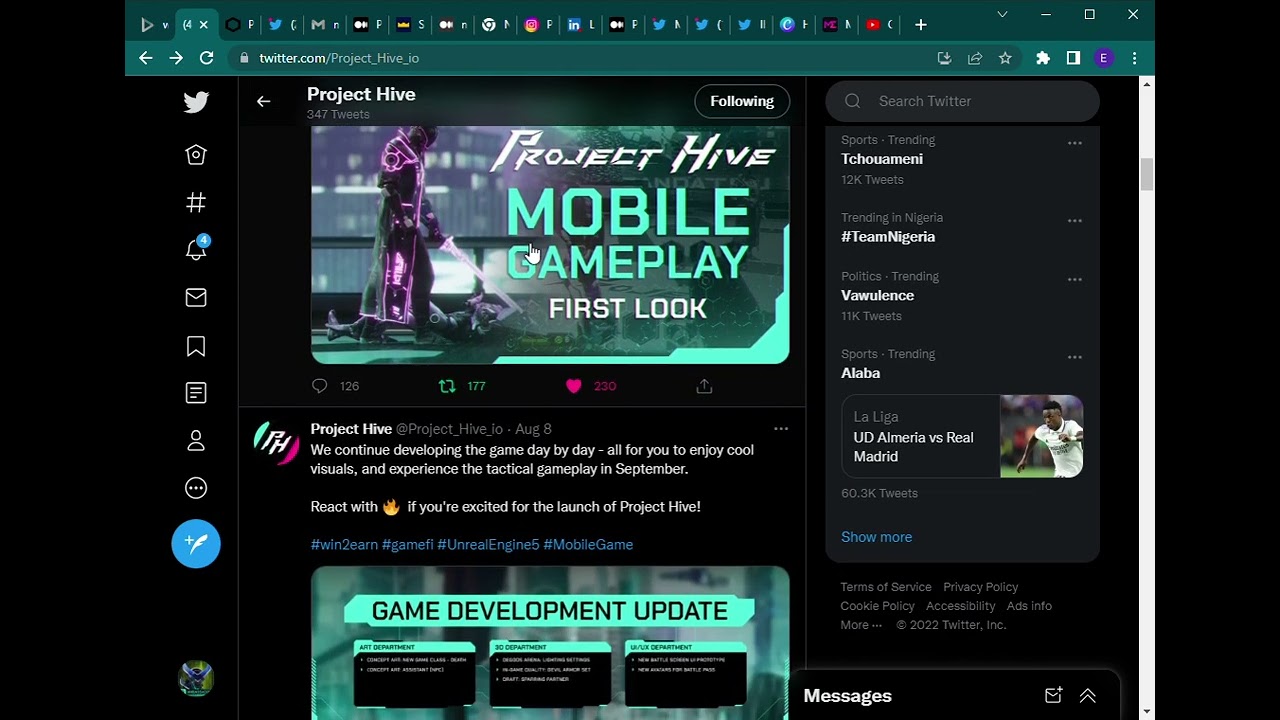Click the page vertical scrollbar thumb

click(x=1147, y=174)
